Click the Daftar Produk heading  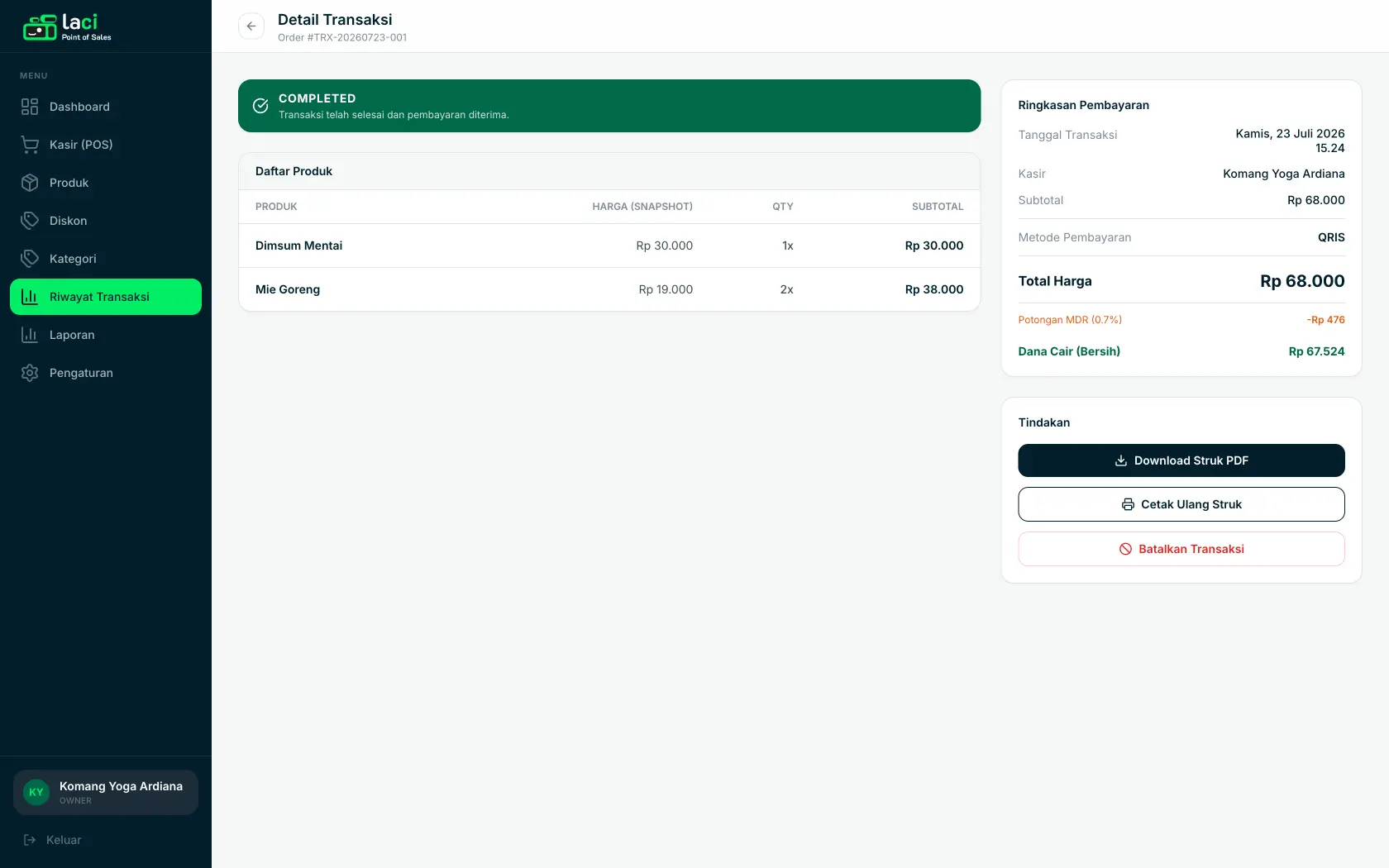tap(294, 171)
